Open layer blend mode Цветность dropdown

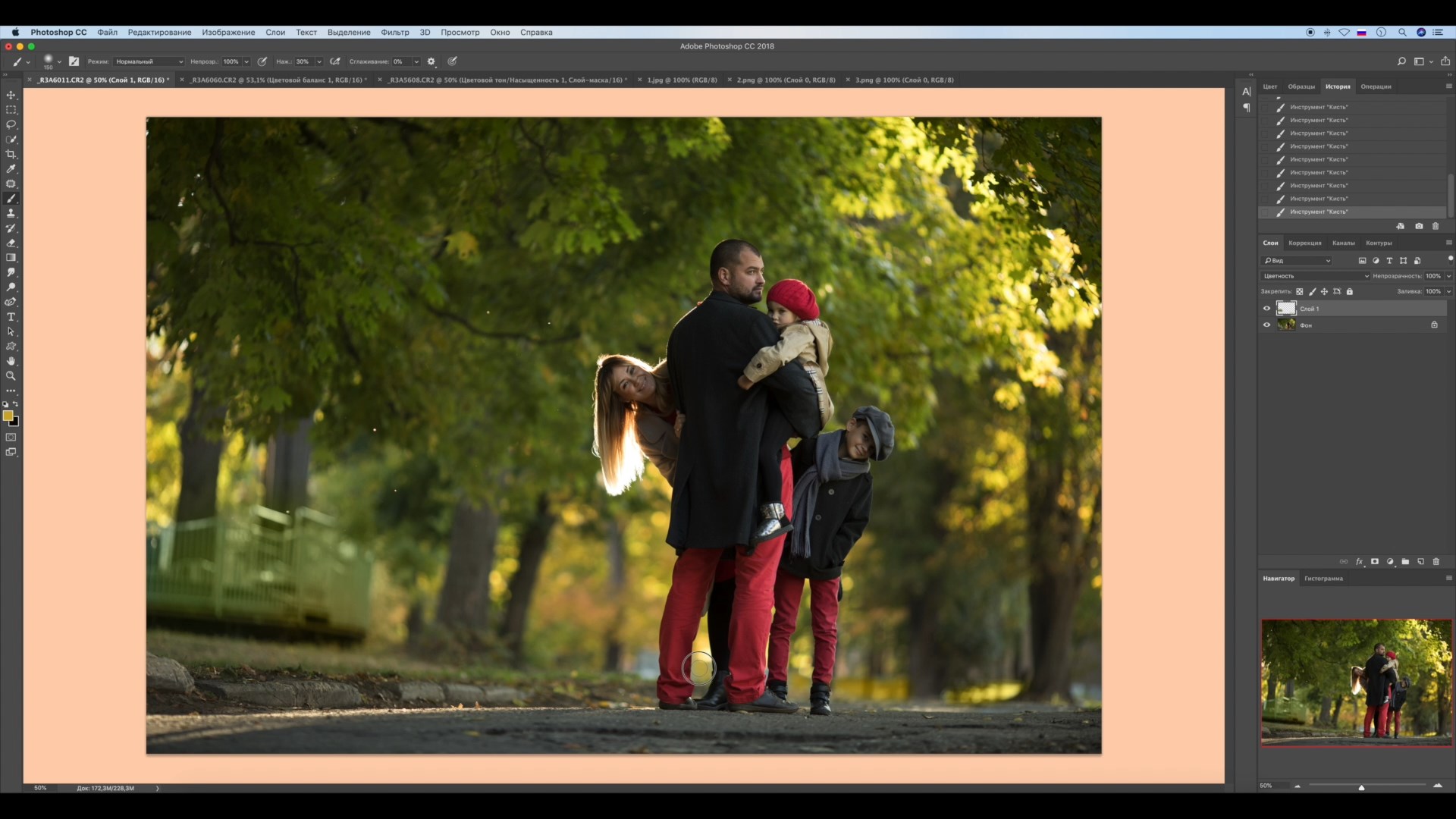pyautogui.click(x=1316, y=276)
